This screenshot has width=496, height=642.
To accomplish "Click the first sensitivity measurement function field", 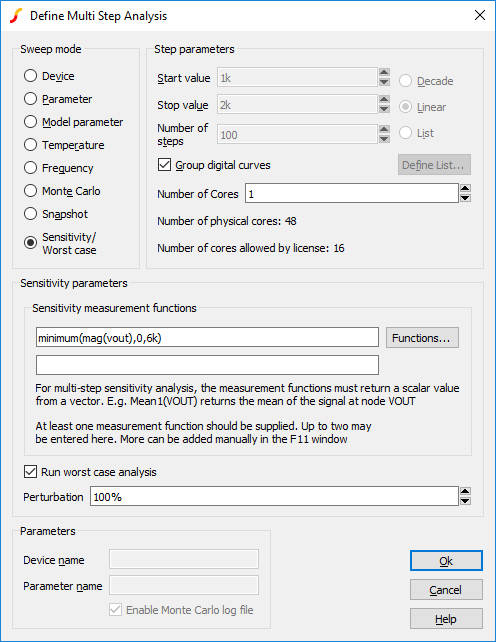I will pos(207,337).
